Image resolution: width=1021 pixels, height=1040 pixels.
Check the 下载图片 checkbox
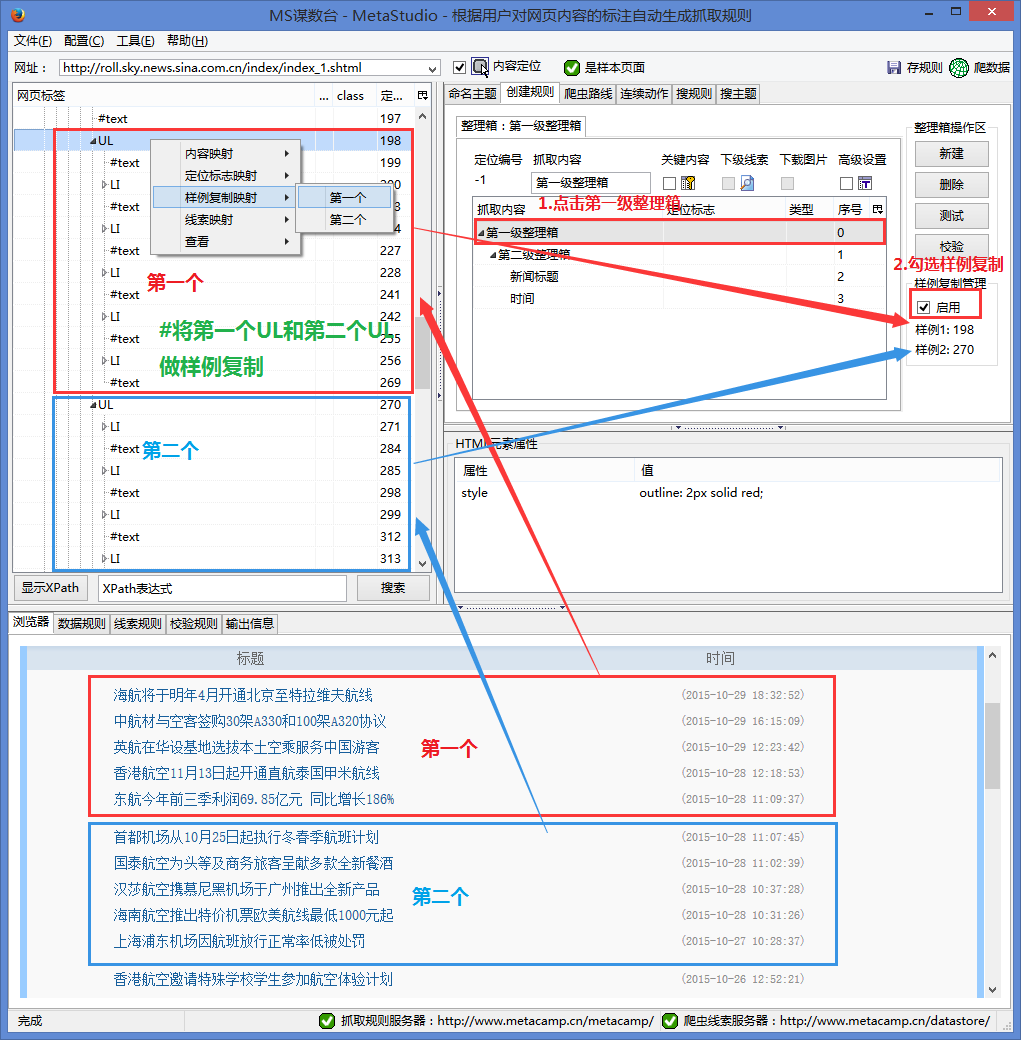(x=787, y=183)
